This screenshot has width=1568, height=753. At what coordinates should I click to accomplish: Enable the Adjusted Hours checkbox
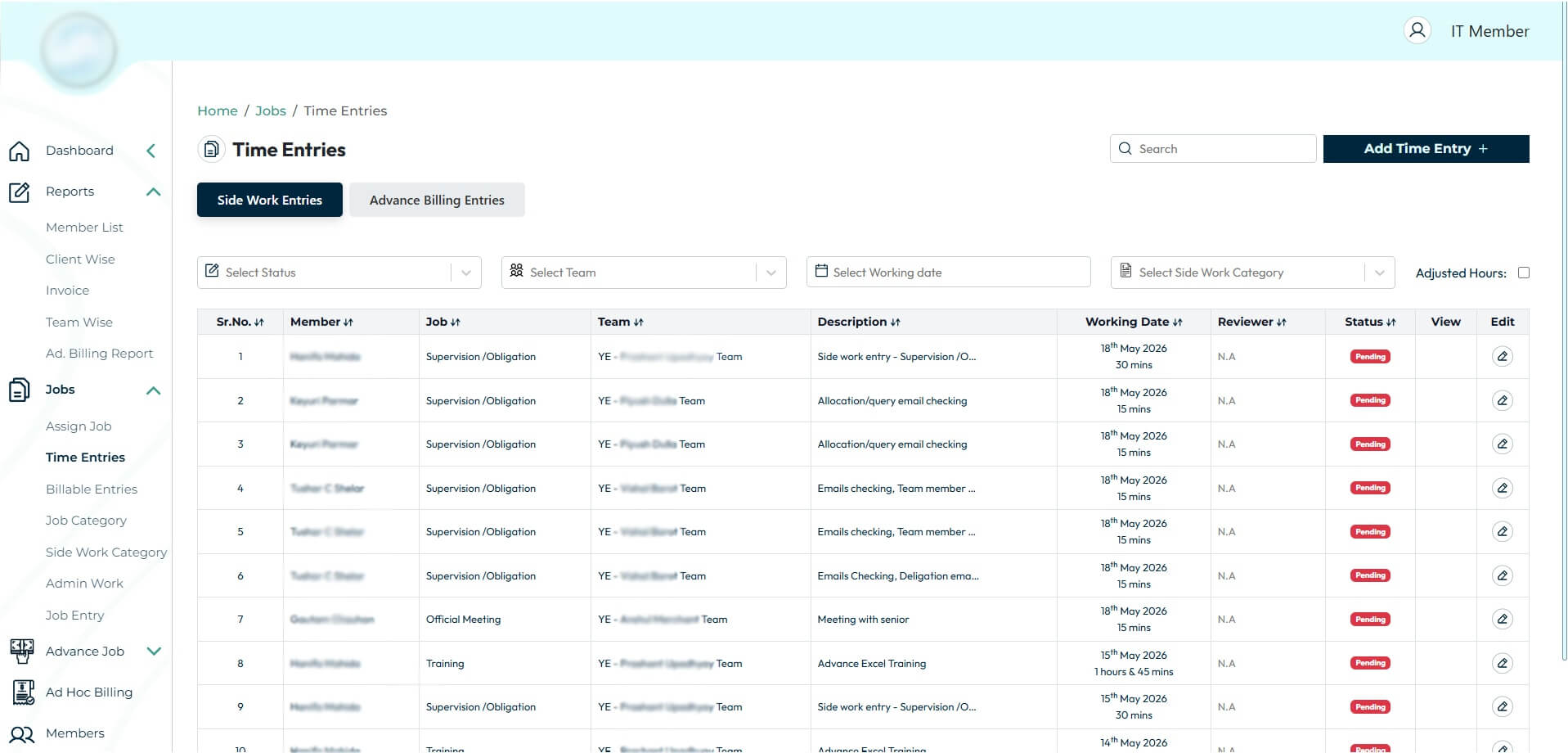[1523, 273]
